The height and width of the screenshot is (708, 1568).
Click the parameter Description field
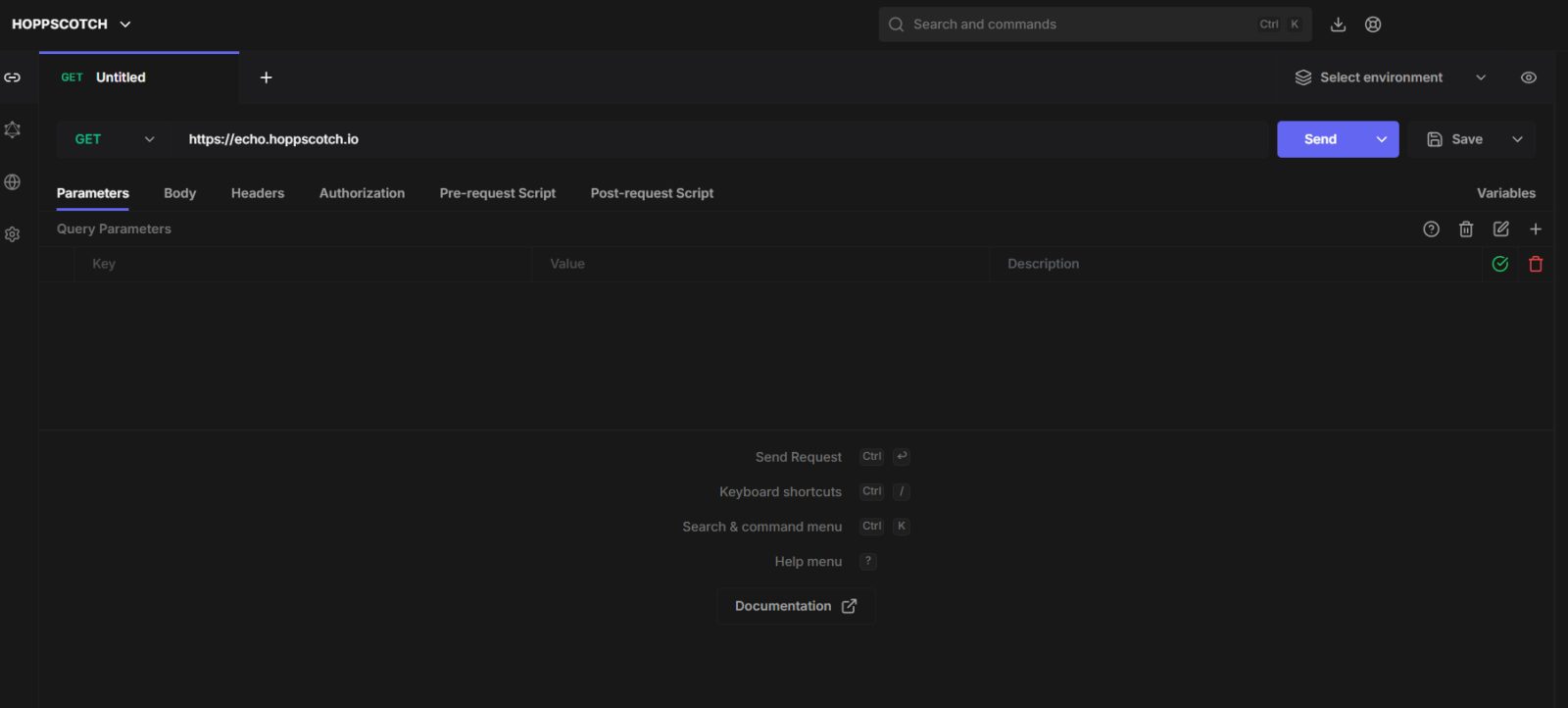pyautogui.click(x=1236, y=264)
